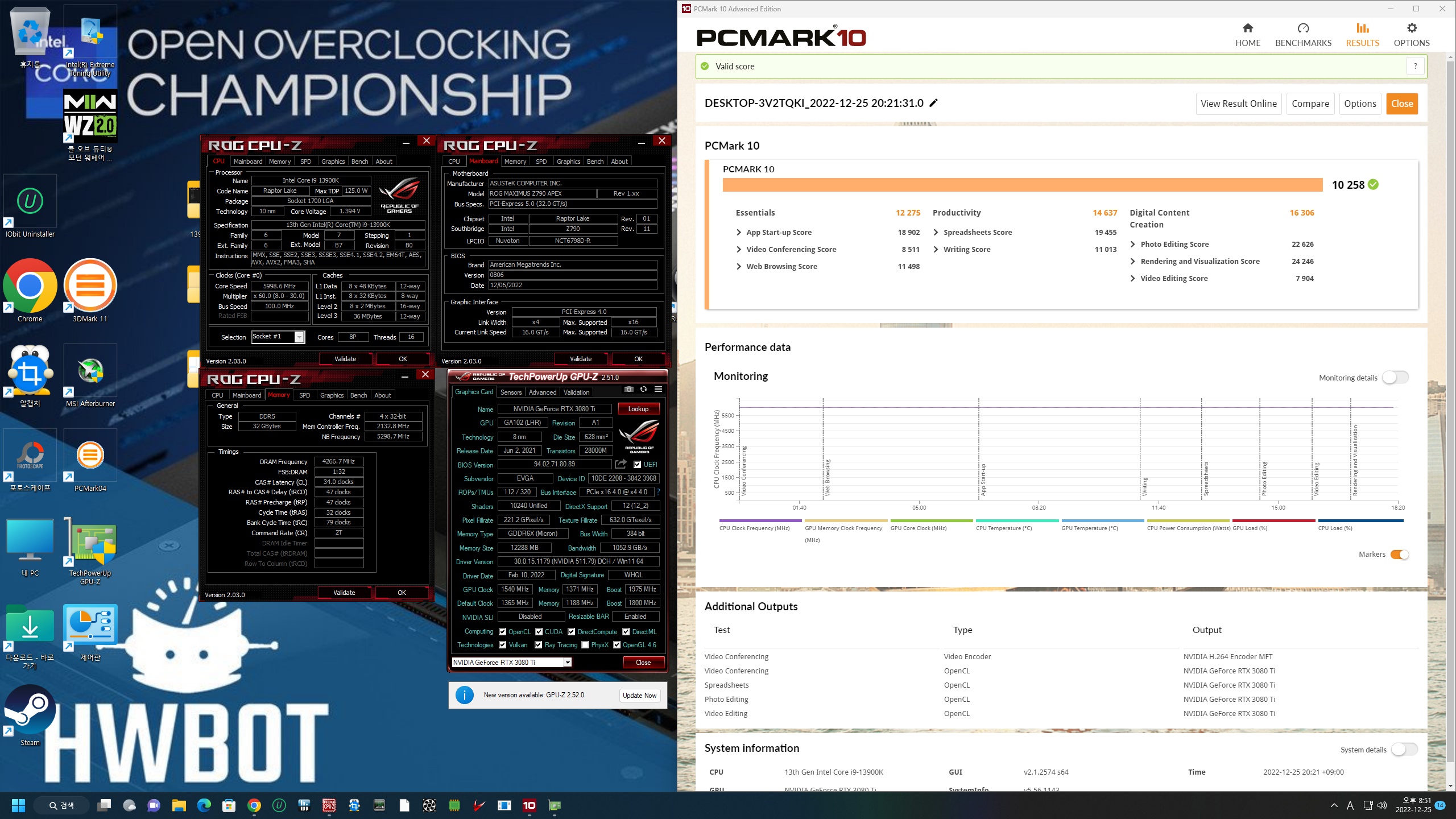Select the CPU Temperature legend color

coord(1017,520)
